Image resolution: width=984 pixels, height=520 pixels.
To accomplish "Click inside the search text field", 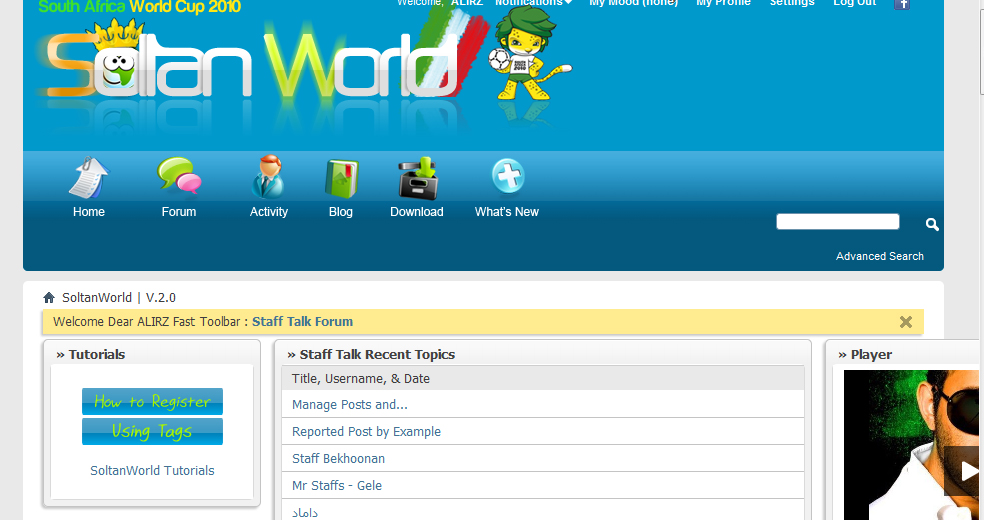I will pyautogui.click(x=837, y=222).
